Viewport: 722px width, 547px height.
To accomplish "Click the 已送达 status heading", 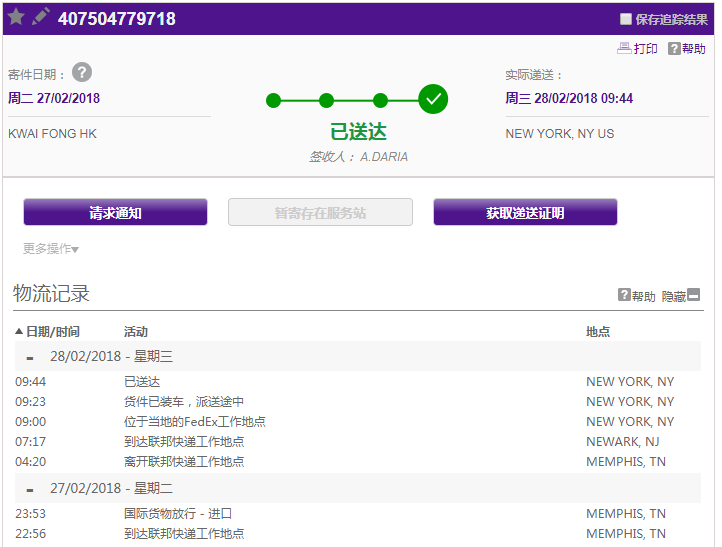I will [x=358, y=132].
